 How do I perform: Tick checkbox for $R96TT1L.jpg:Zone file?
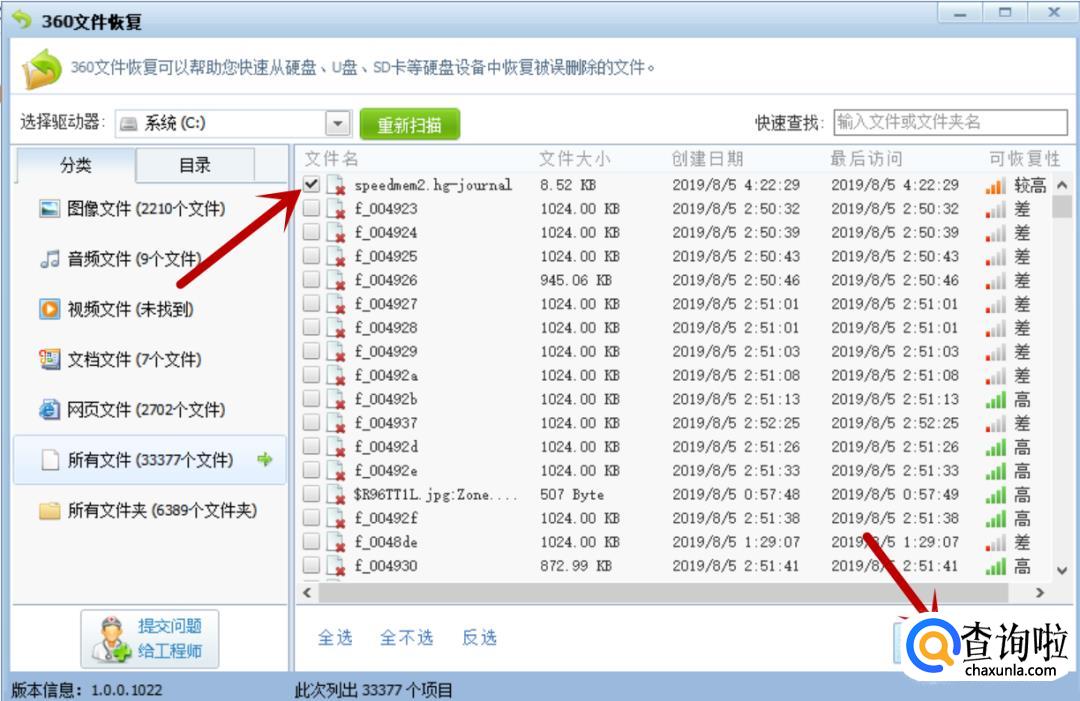311,493
